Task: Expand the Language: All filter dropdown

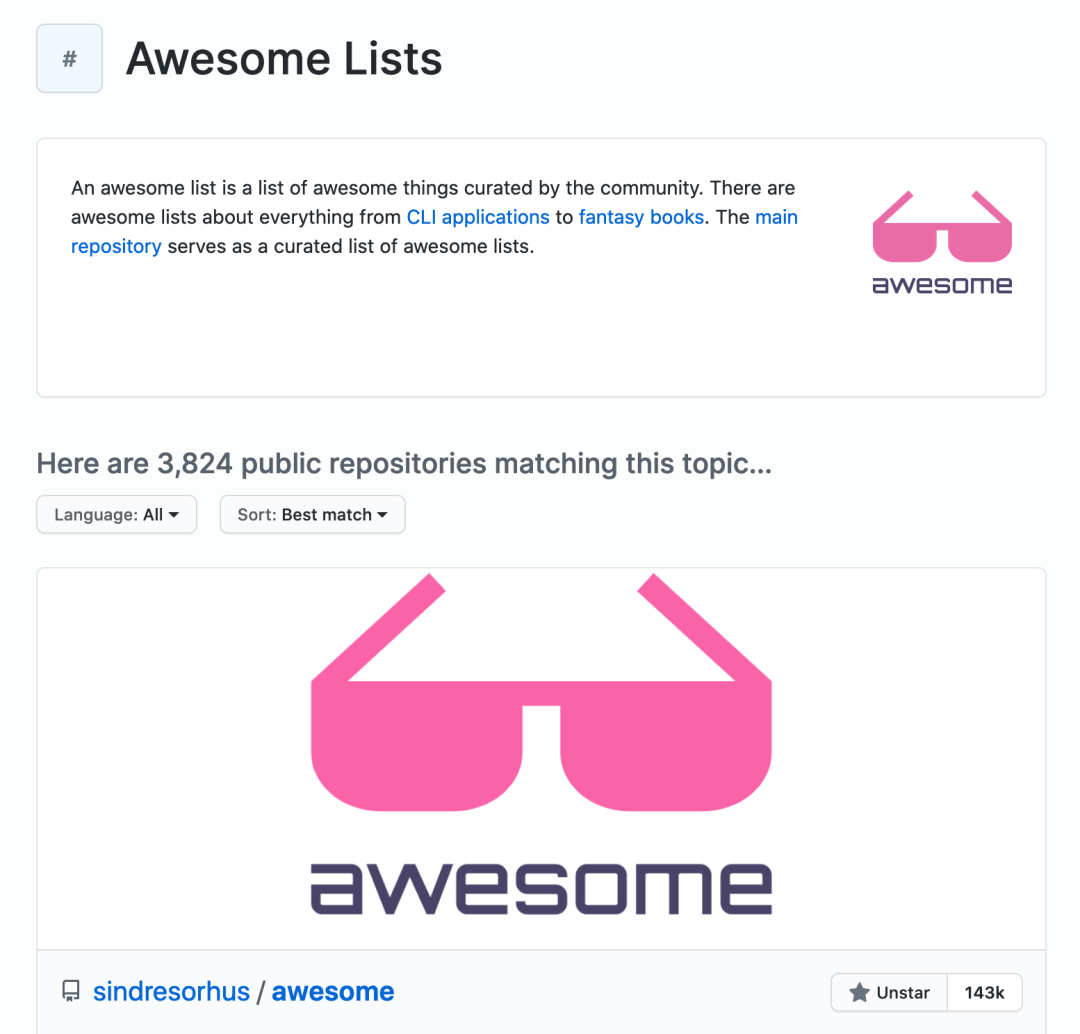Action: tap(116, 515)
